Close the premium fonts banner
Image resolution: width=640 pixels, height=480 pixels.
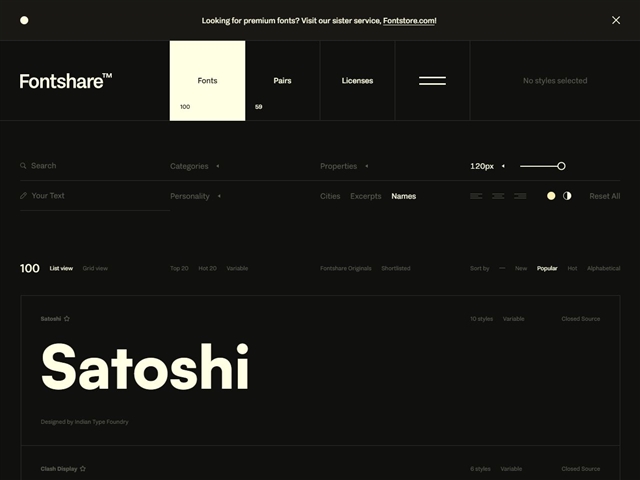click(x=616, y=20)
